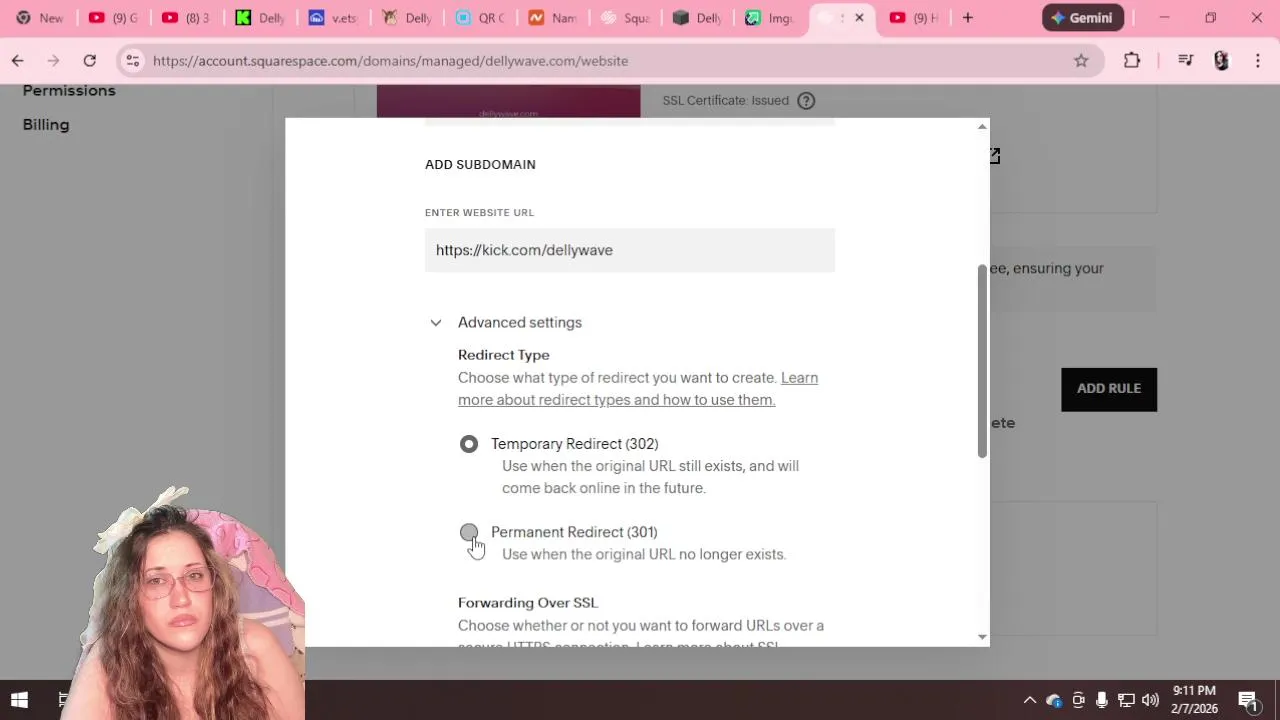Switch to the Nam tab
This screenshot has height=720, width=1280.
point(551,18)
